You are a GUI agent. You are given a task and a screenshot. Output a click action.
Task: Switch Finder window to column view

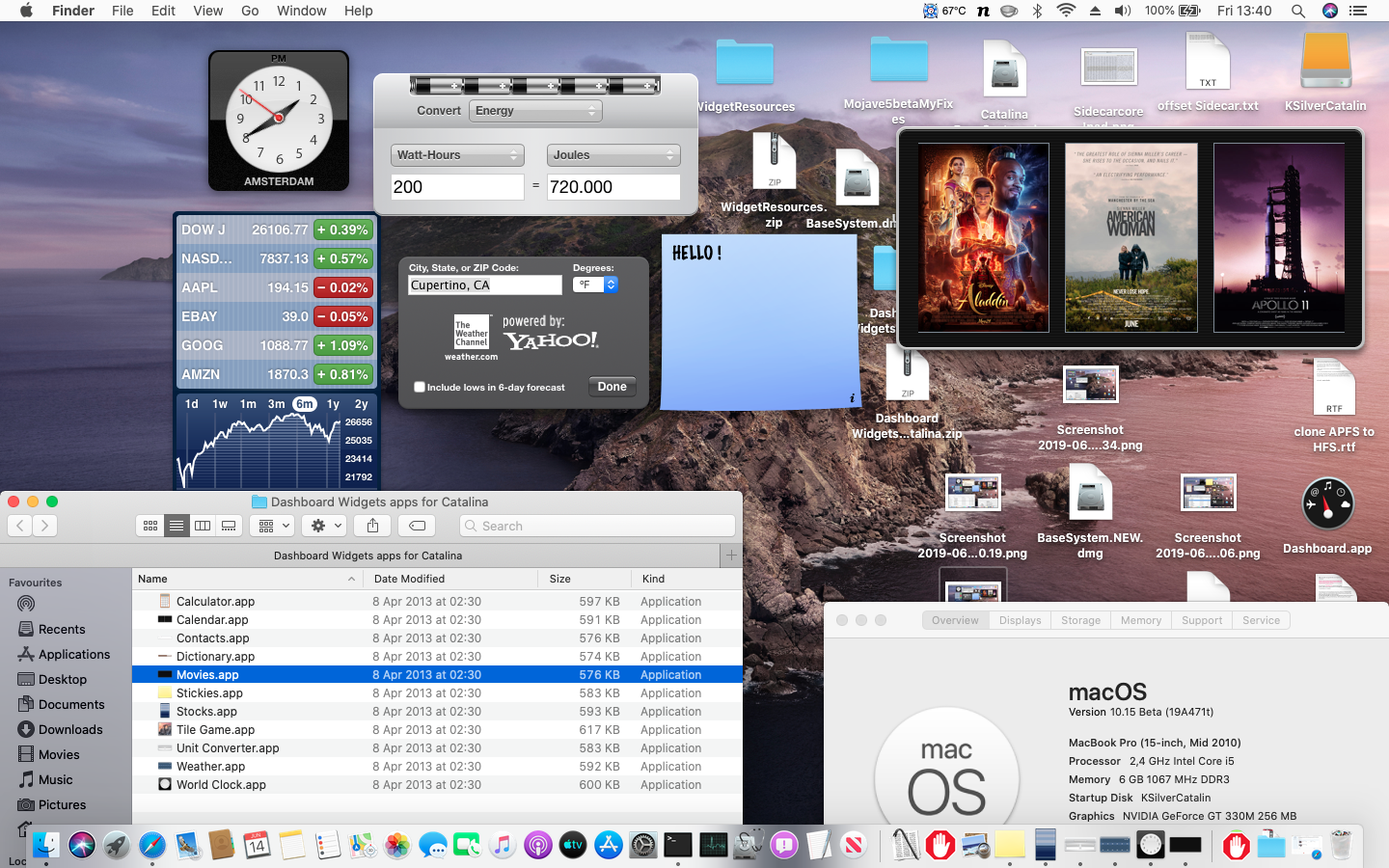[x=203, y=526]
